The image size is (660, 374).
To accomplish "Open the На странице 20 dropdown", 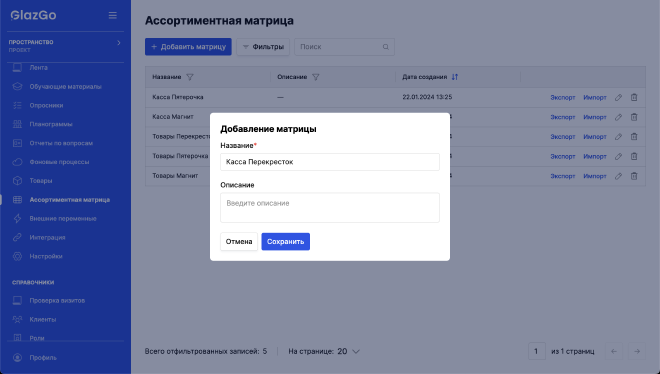I will [x=349, y=351].
